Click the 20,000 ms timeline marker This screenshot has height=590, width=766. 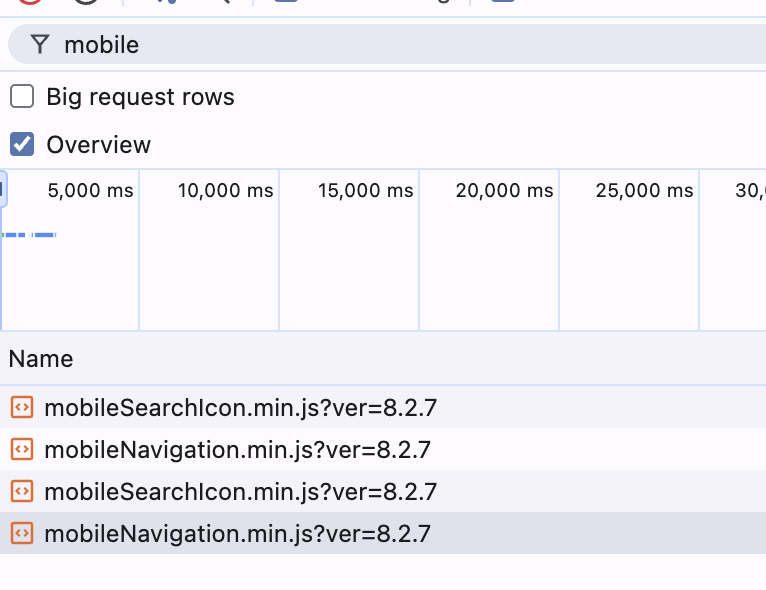[x=504, y=190]
